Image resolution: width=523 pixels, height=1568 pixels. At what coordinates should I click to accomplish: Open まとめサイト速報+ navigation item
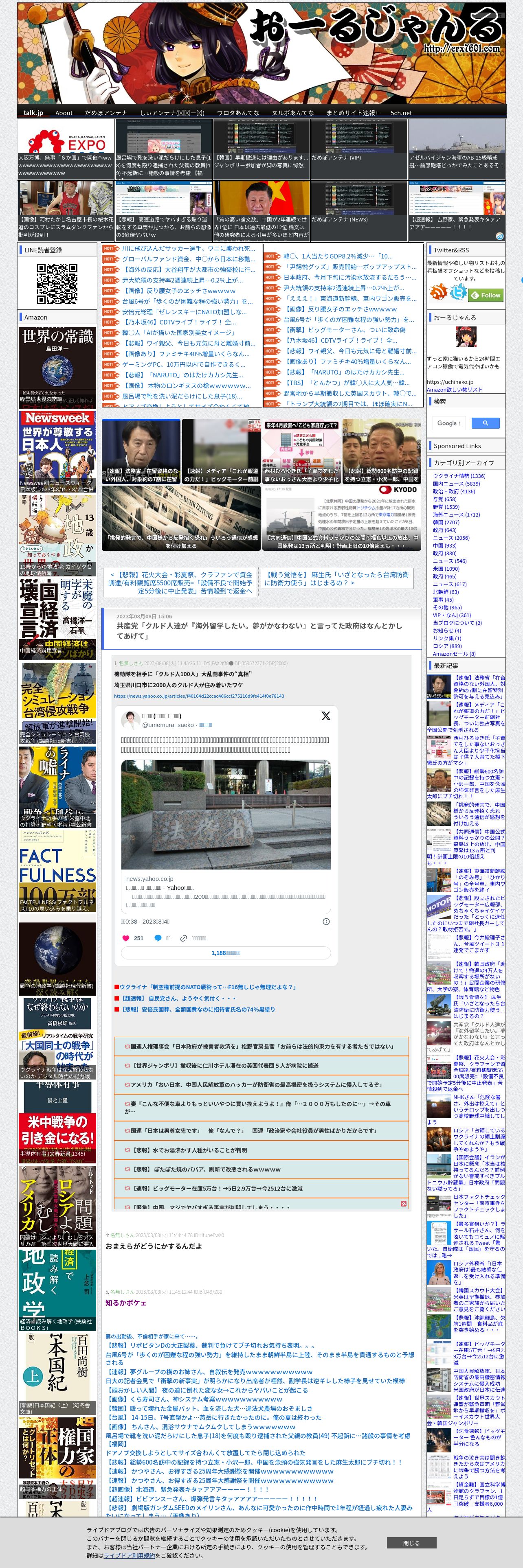pos(352,113)
